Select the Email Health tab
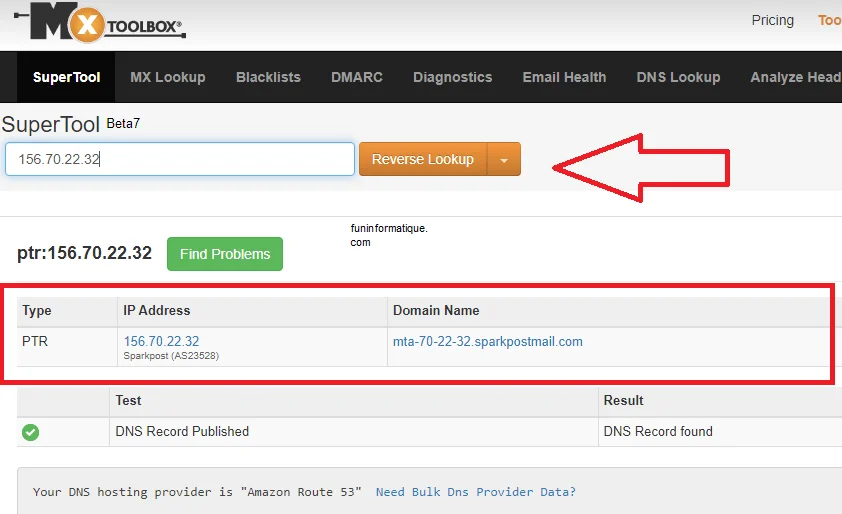Viewport: 842px width, 514px height. click(x=564, y=77)
